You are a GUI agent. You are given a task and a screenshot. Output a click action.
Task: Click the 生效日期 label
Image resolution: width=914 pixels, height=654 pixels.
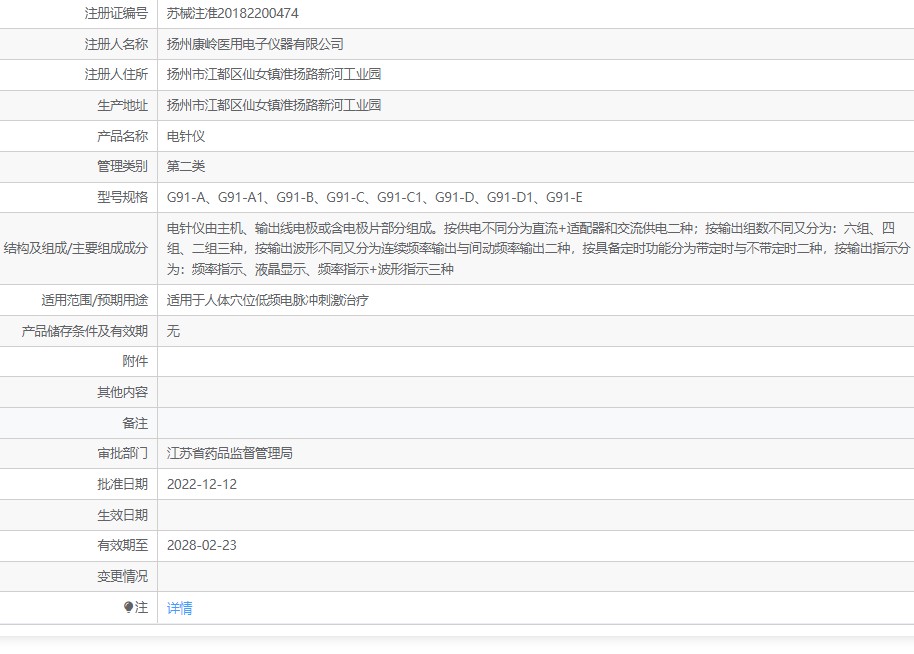pyautogui.click(x=122, y=515)
